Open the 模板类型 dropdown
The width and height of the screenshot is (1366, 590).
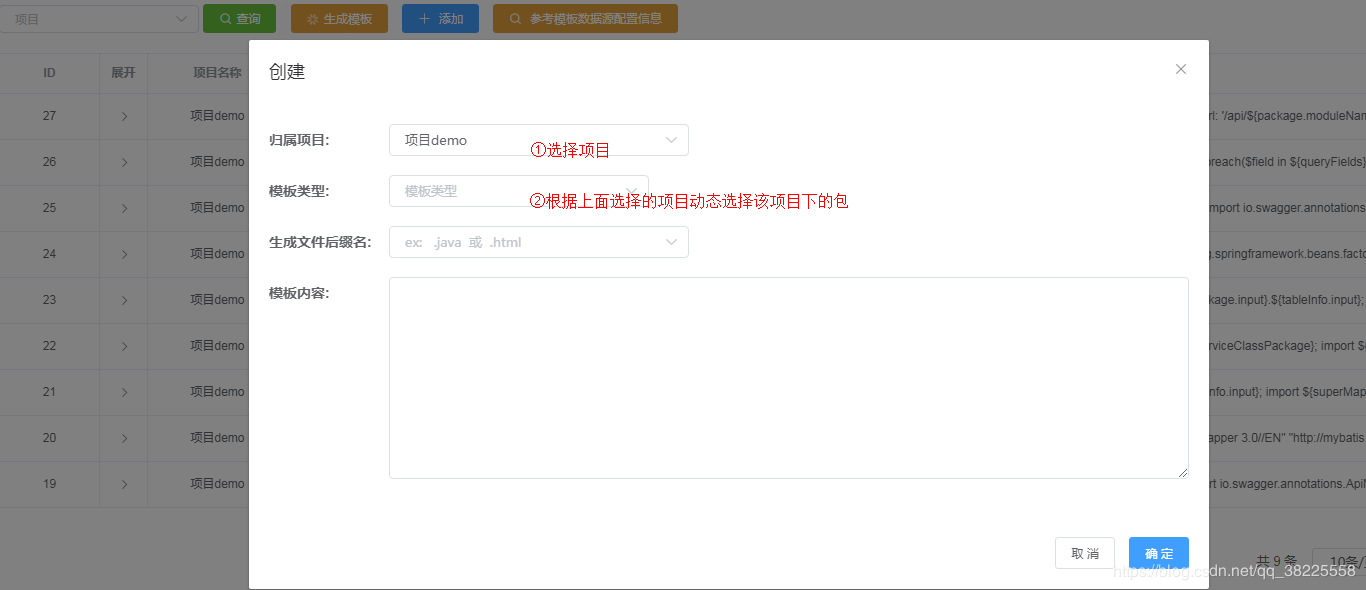pos(518,191)
